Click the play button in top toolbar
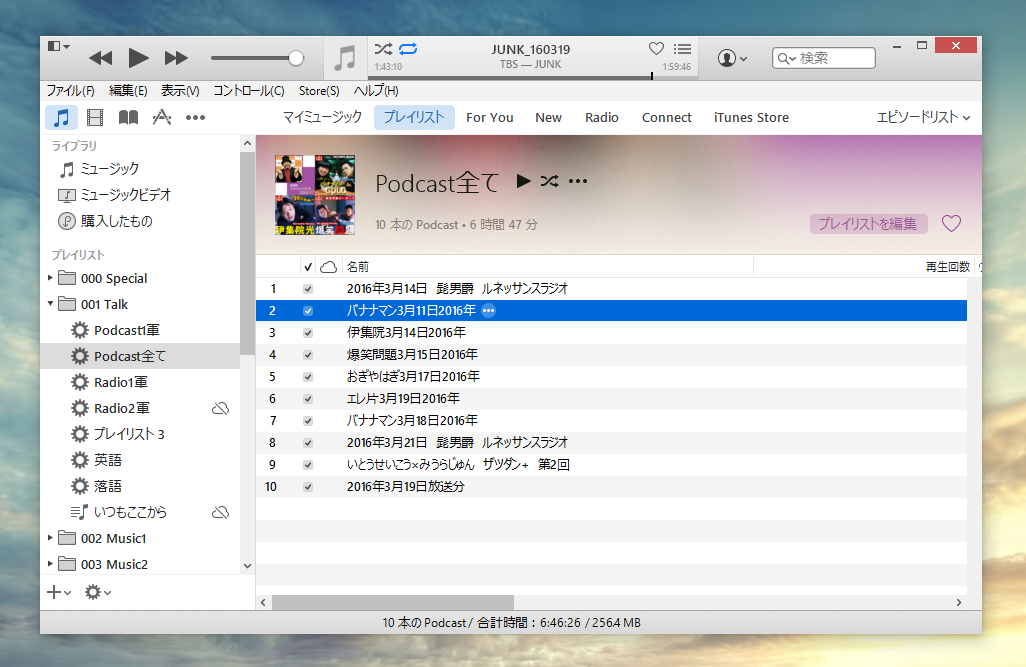Screen dimensions: 1026x667 (138, 58)
